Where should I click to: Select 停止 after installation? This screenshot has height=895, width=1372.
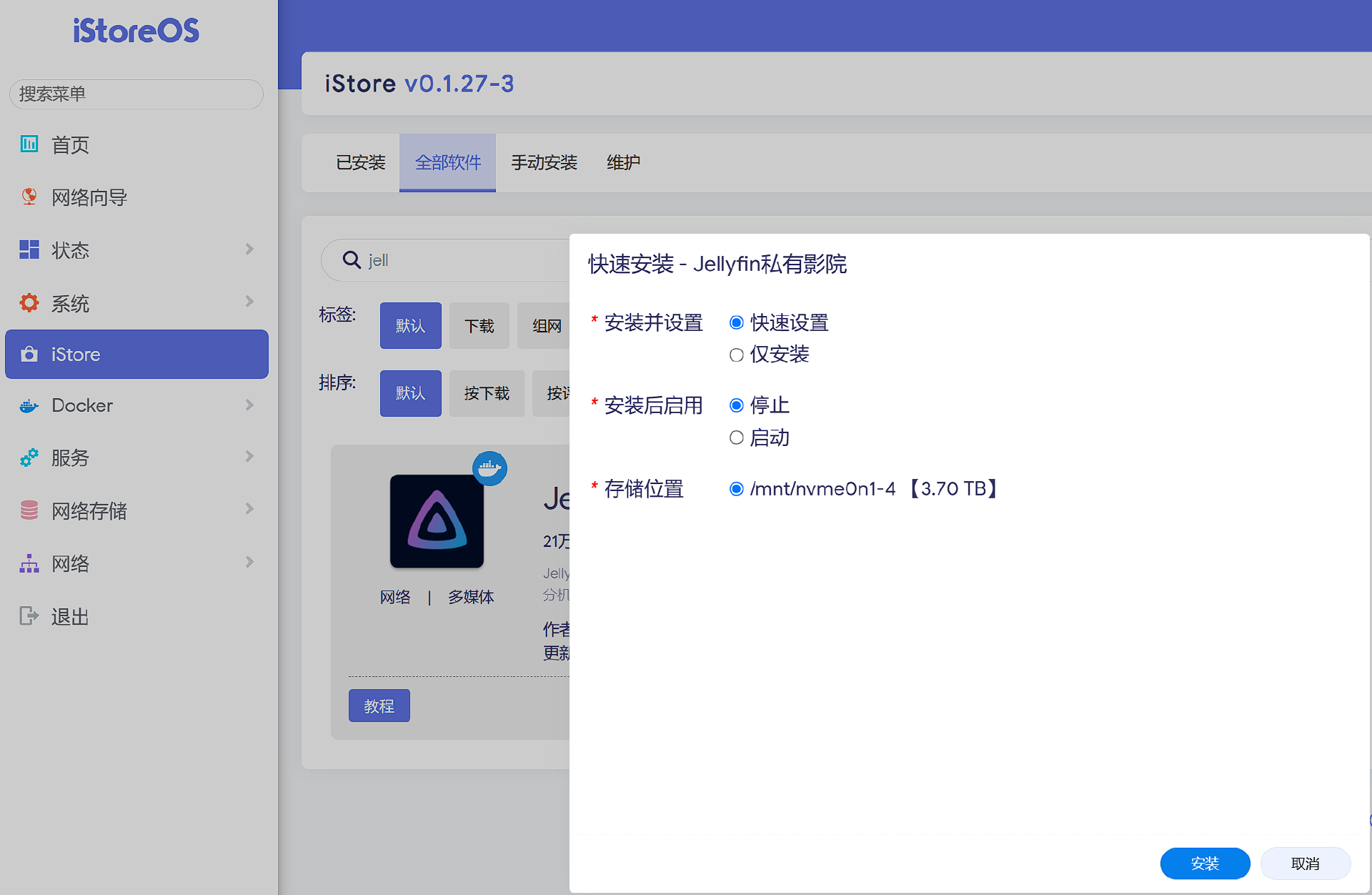pos(737,405)
